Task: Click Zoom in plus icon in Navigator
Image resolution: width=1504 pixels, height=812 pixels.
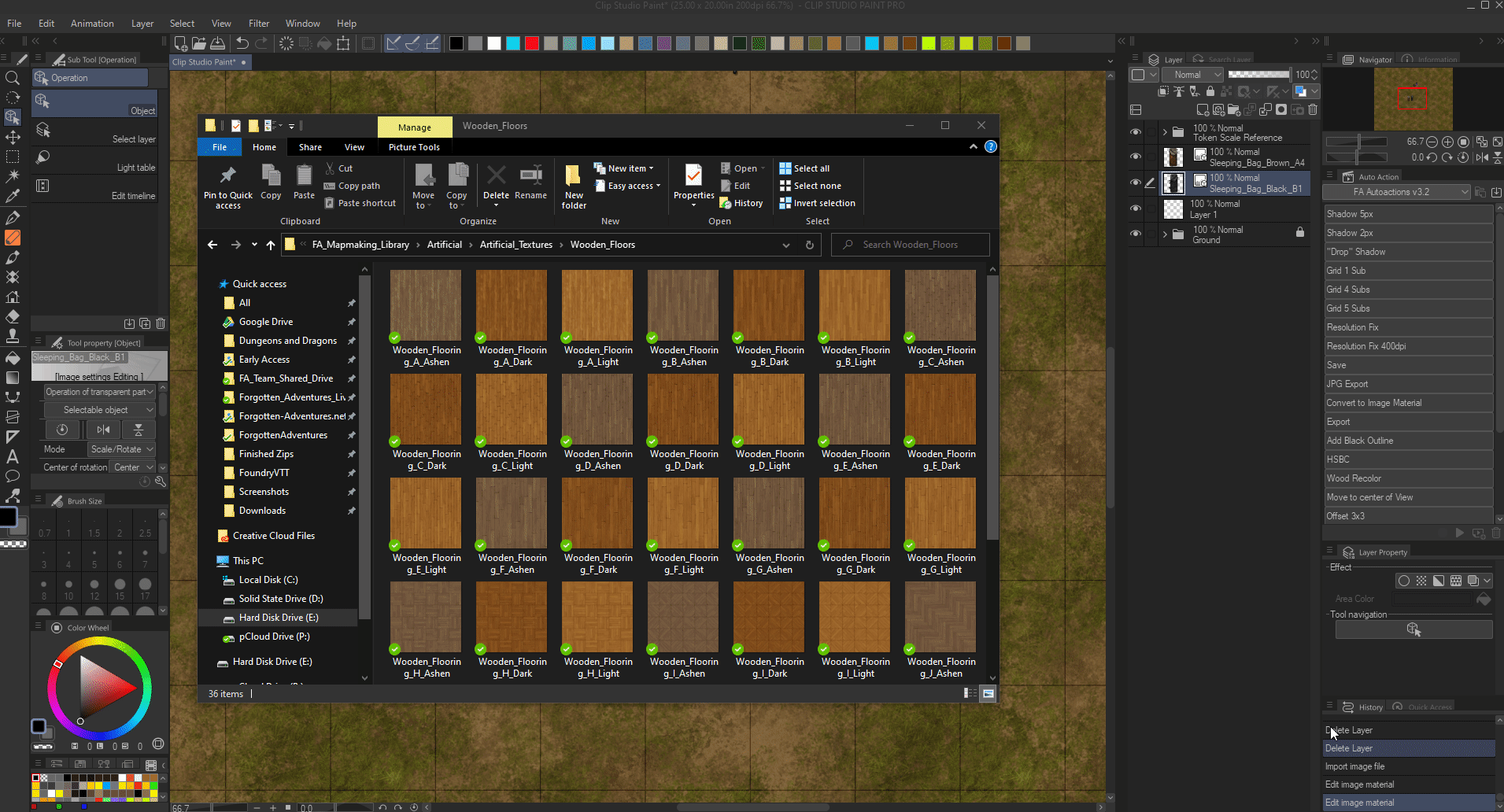Action: (1447, 142)
